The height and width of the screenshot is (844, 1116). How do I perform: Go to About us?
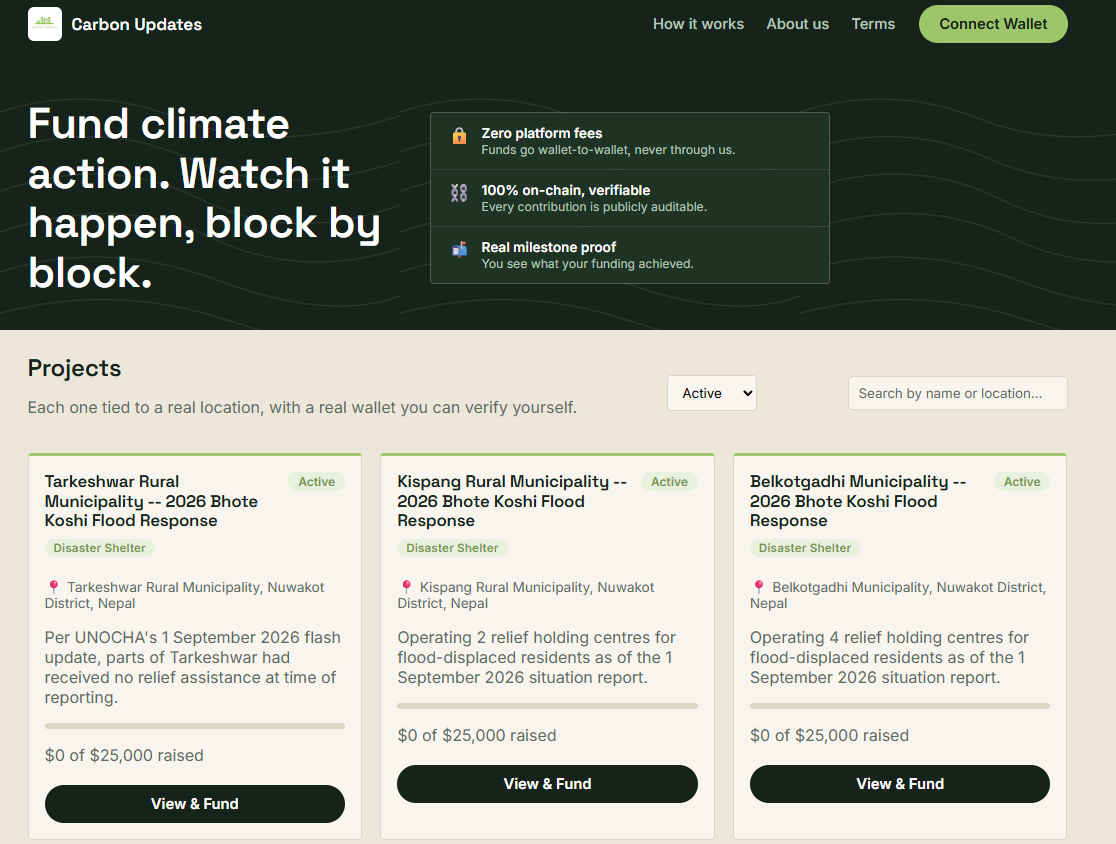[x=797, y=24]
